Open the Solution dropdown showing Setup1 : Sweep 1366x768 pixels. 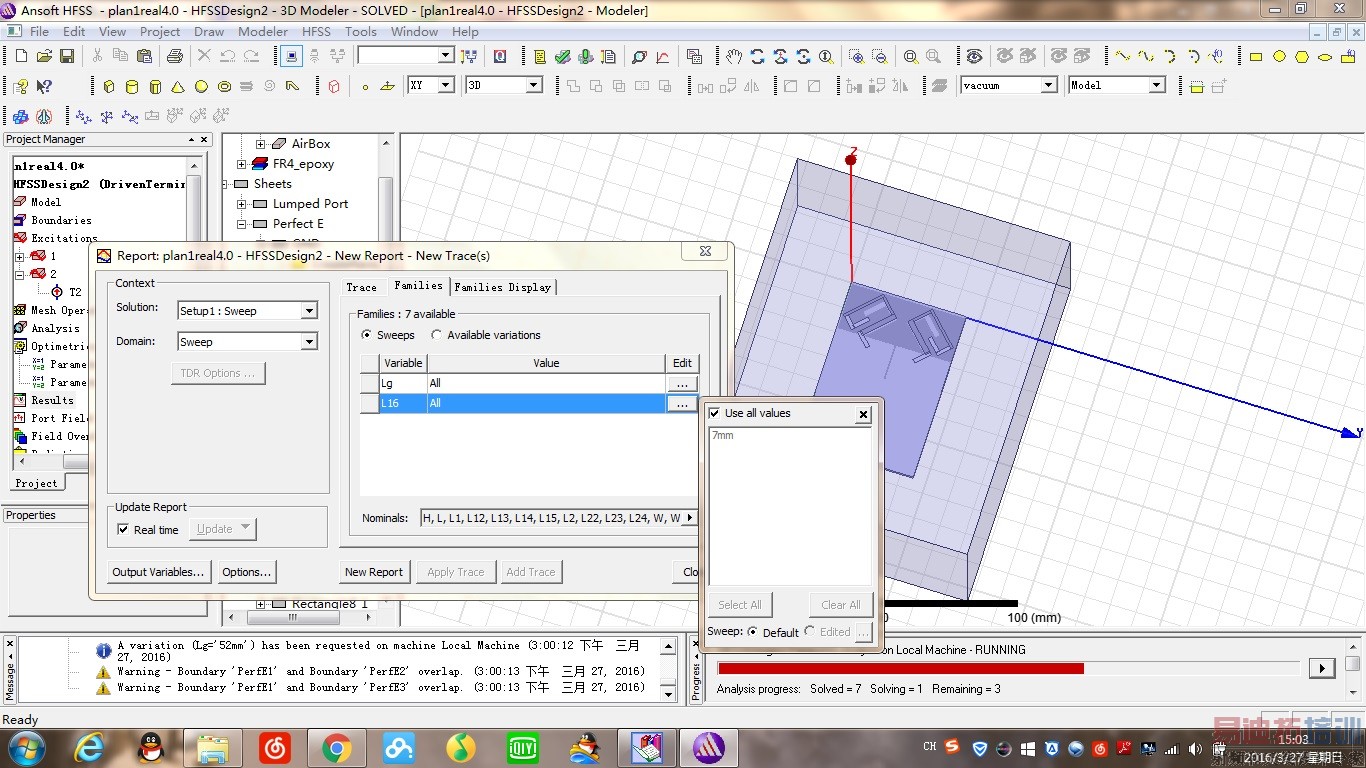(309, 311)
